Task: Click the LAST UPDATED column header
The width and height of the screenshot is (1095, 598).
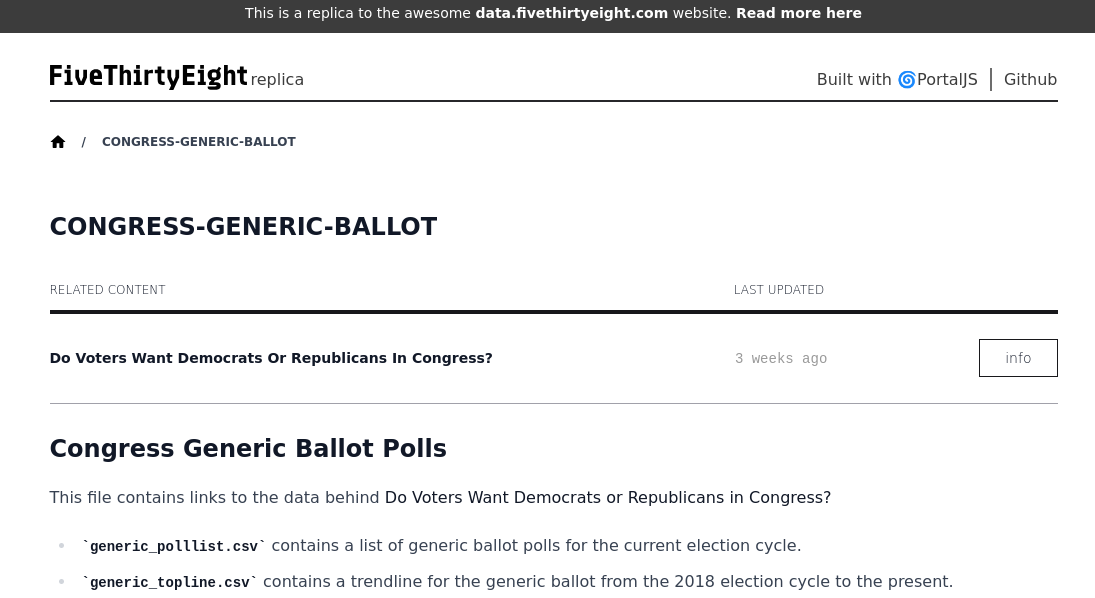Action: [x=779, y=290]
